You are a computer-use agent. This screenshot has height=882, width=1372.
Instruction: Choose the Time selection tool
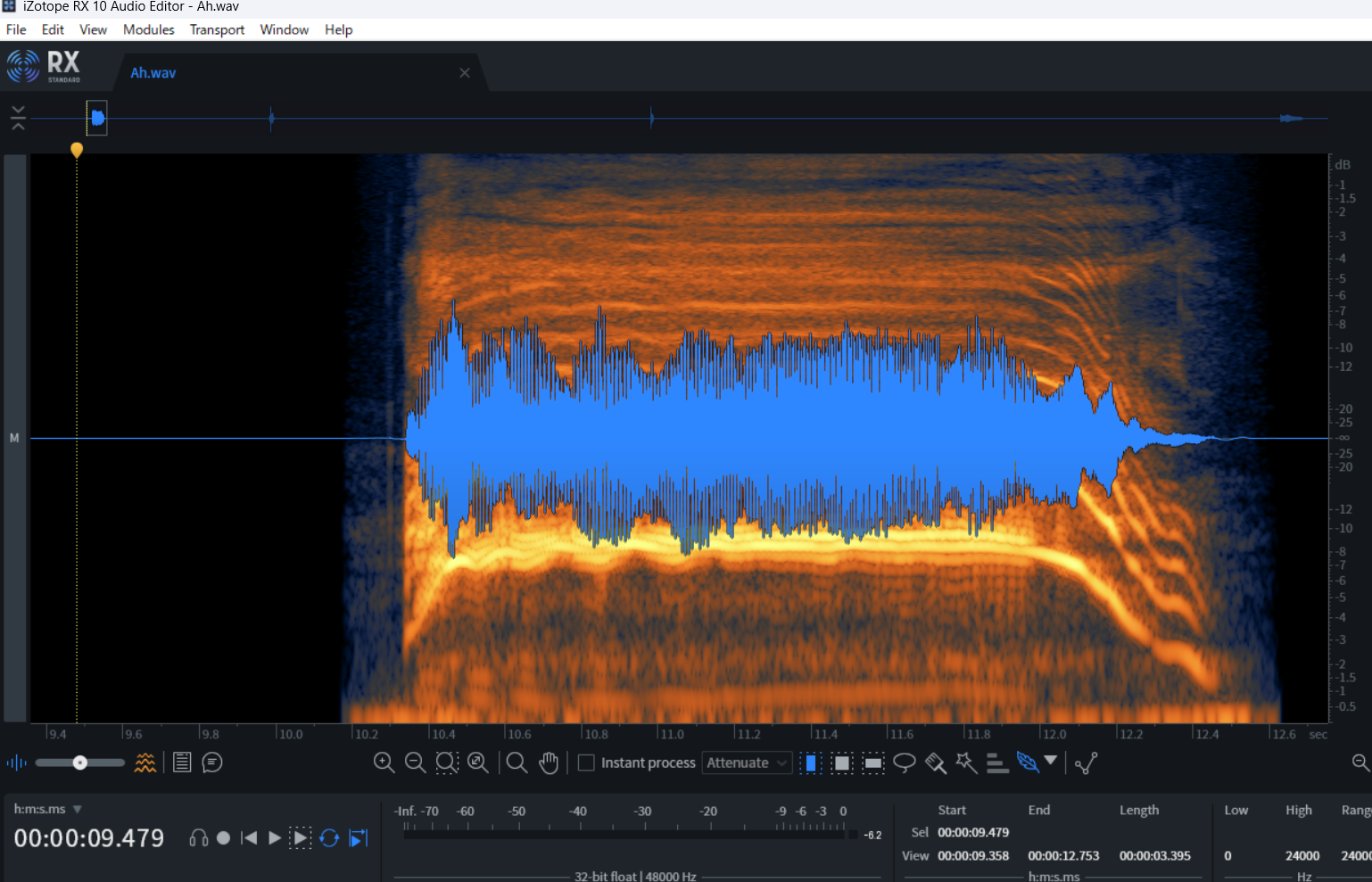coord(810,762)
